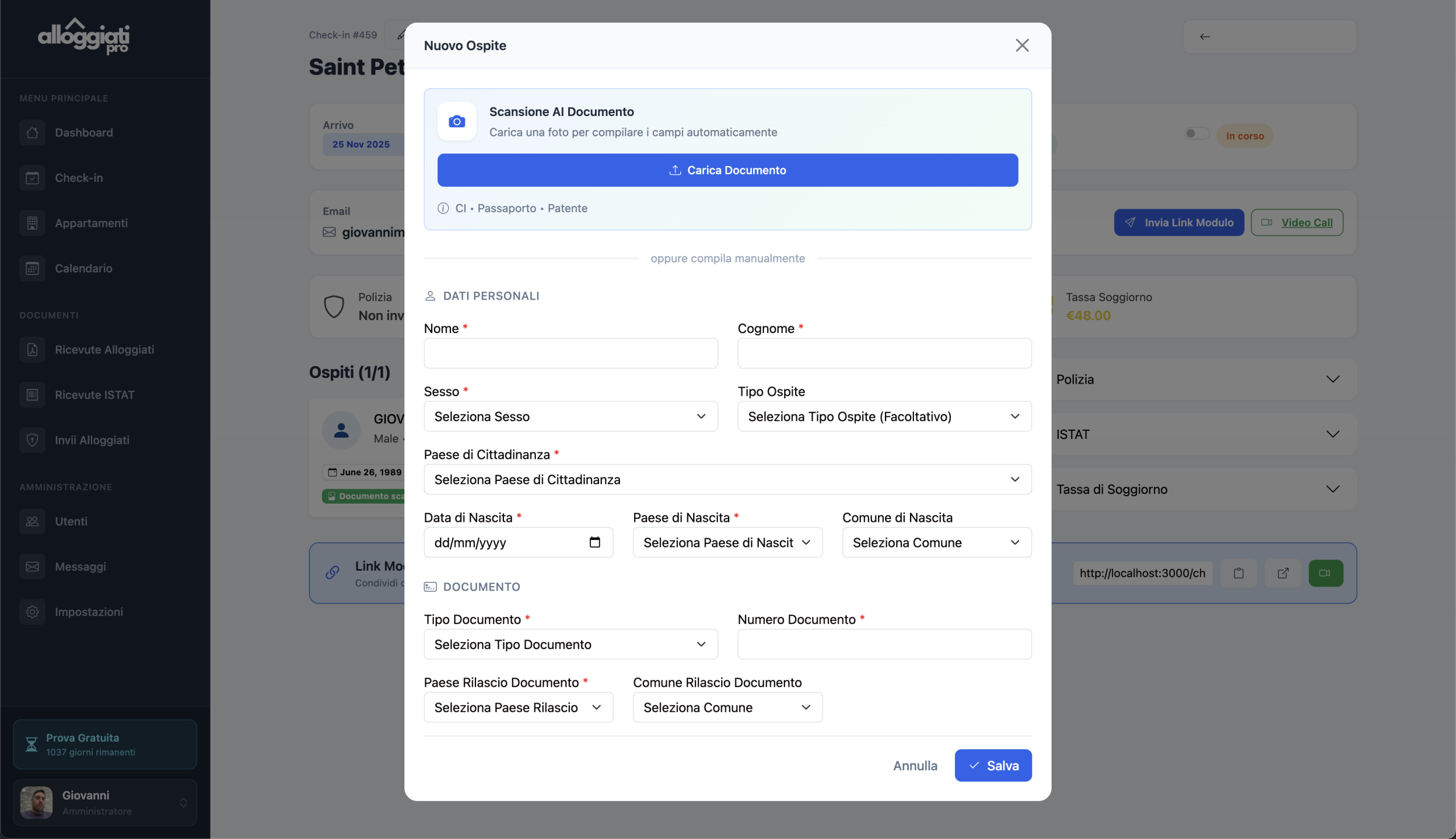Open link in new tab icon

pos(1283,573)
